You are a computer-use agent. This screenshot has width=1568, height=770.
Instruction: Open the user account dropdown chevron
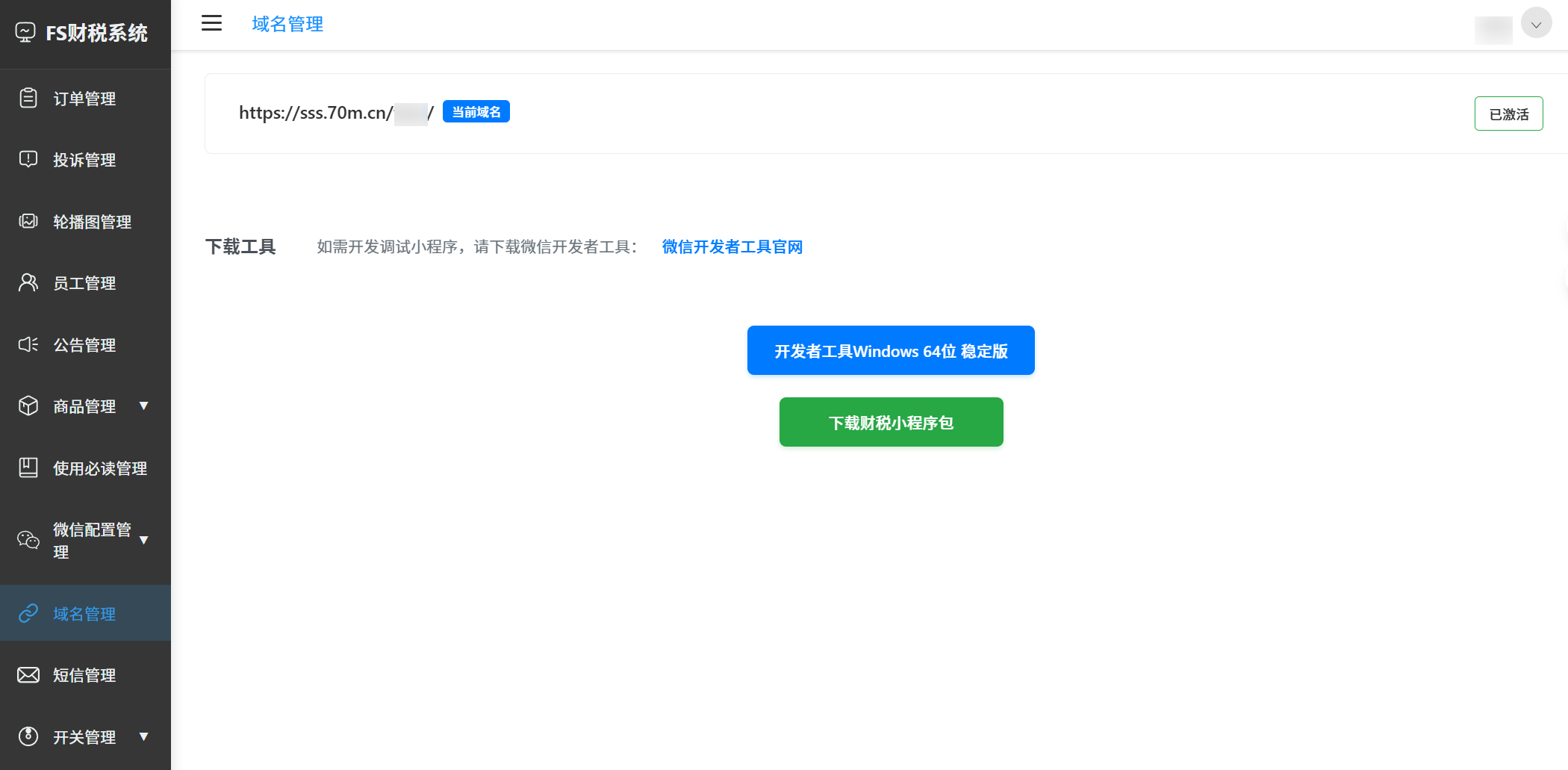[x=1536, y=24]
